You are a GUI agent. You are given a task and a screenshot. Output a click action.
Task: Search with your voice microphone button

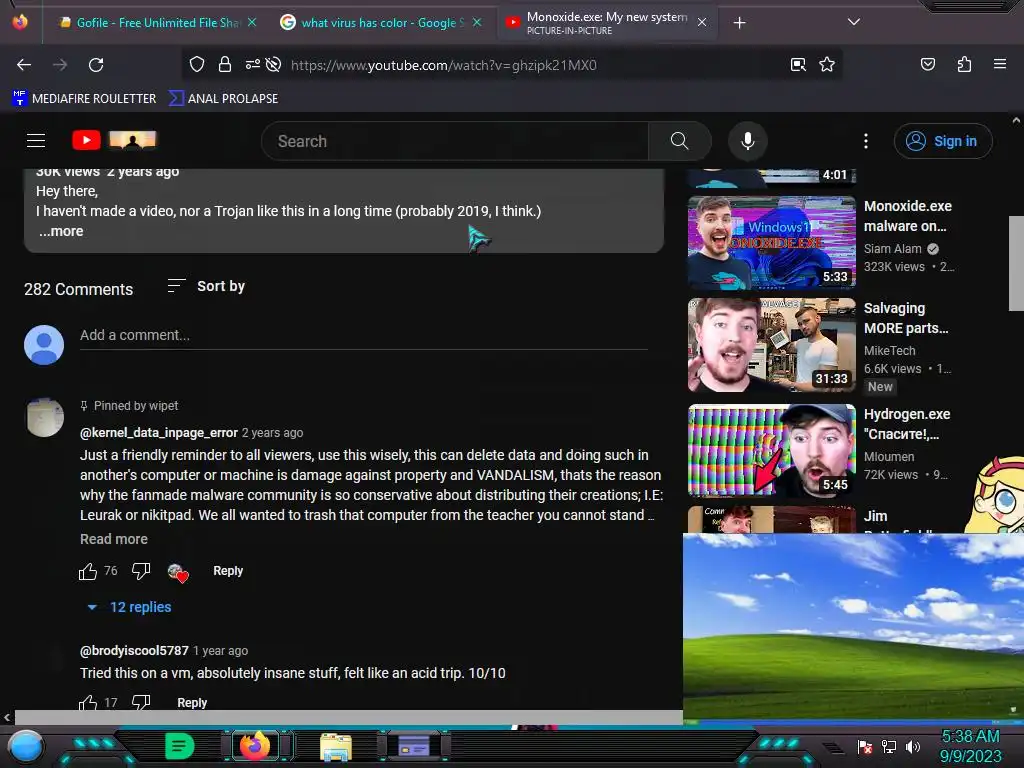[748, 141]
